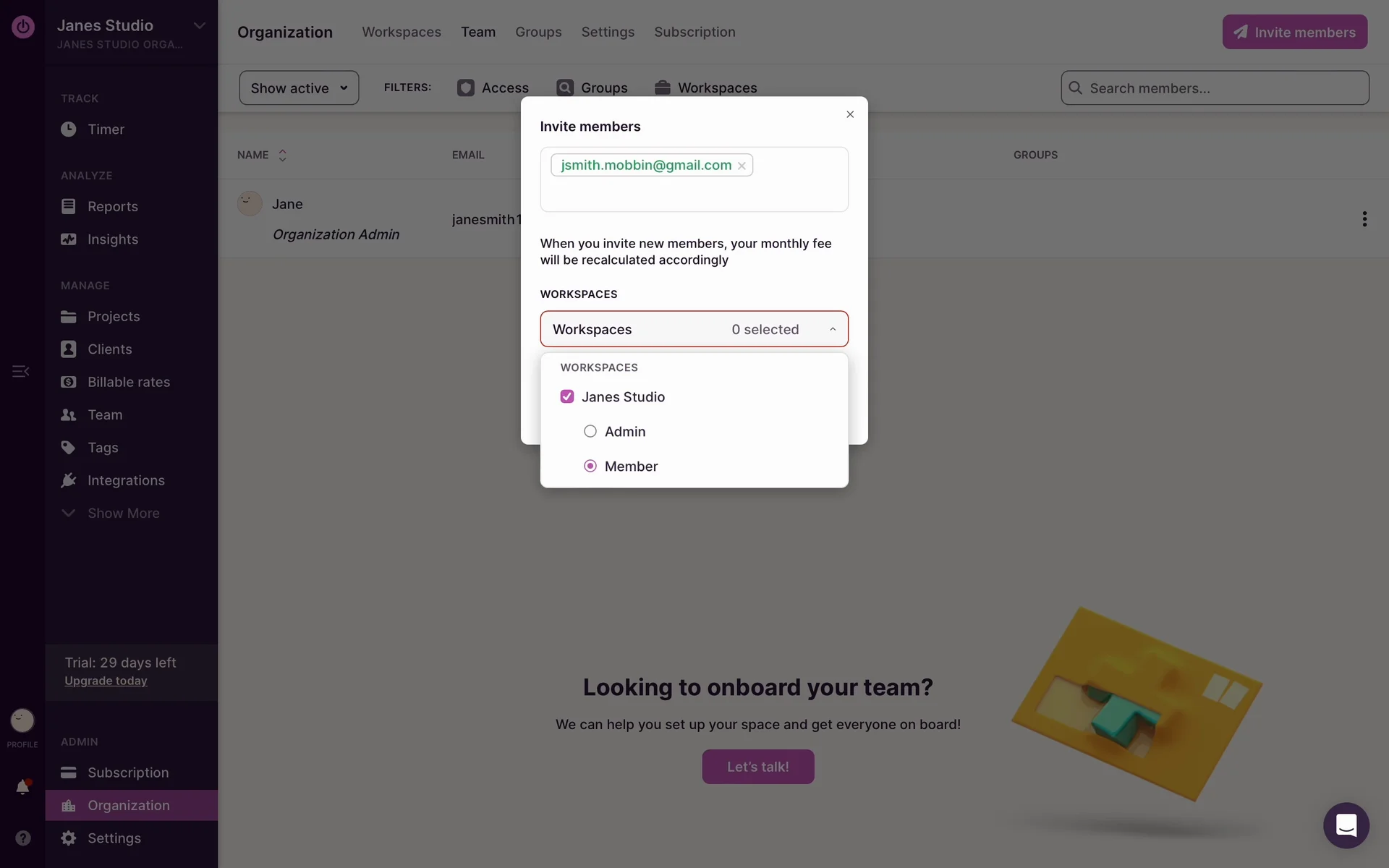Open the Show active dropdown
Image resolution: width=1389 pixels, height=868 pixels.
299,88
